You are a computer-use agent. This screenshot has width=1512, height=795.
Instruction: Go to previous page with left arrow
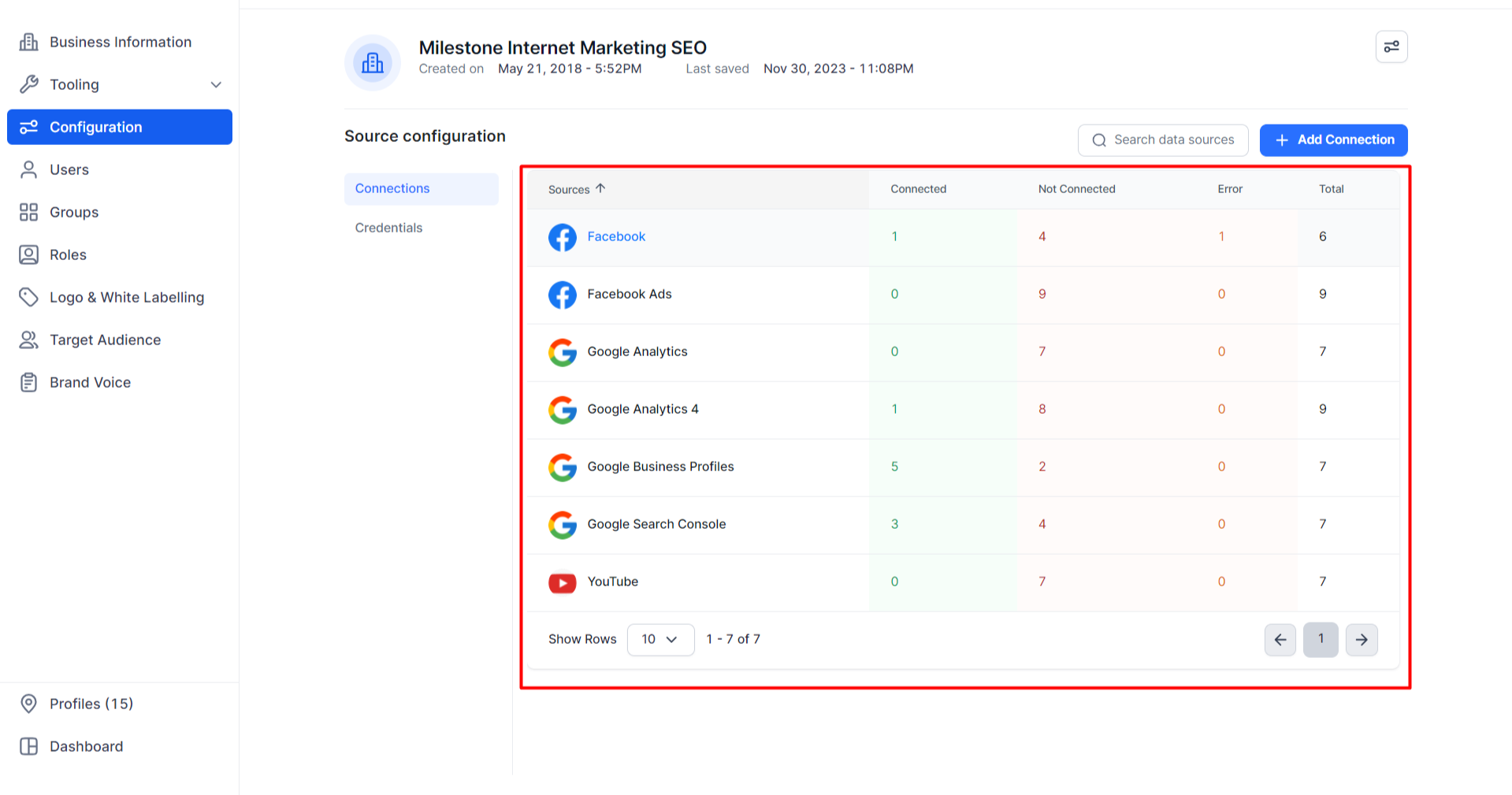1280,640
